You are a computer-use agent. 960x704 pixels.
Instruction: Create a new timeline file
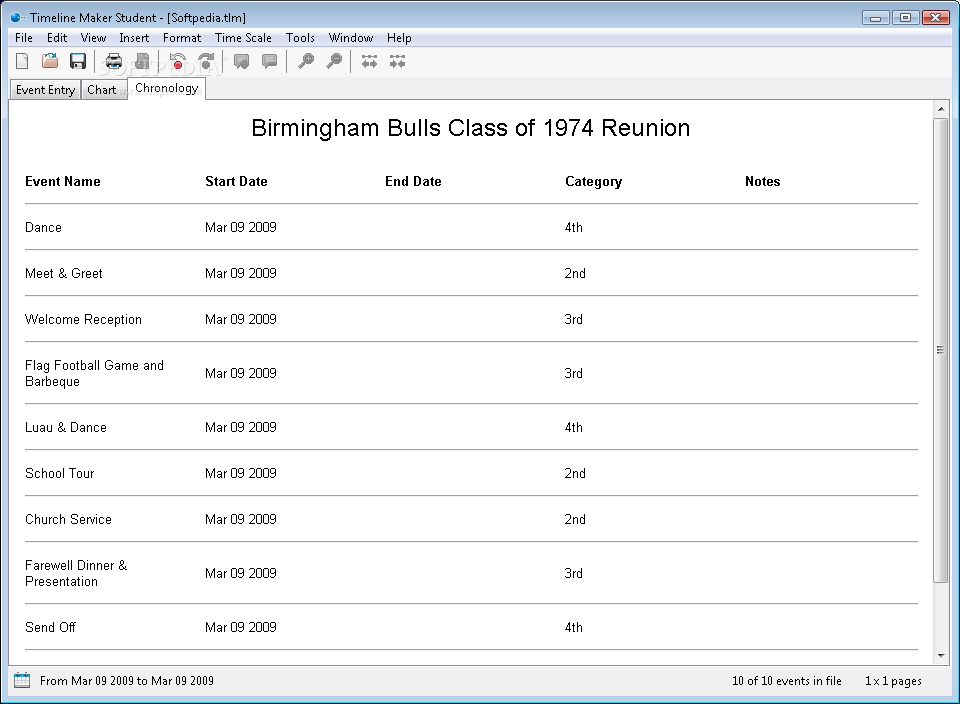[23, 61]
